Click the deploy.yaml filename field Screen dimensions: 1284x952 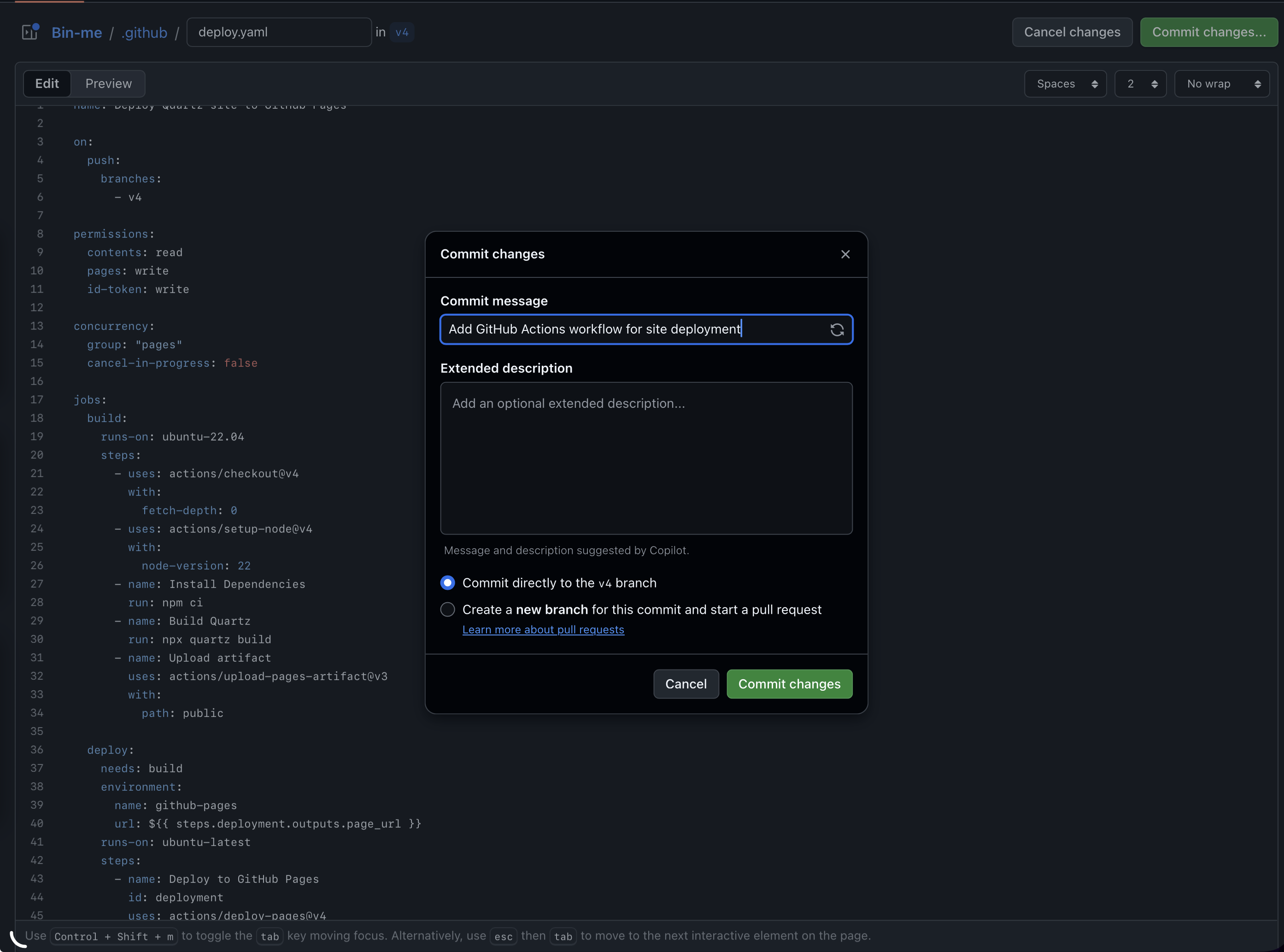pyautogui.click(x=279, y=32)
